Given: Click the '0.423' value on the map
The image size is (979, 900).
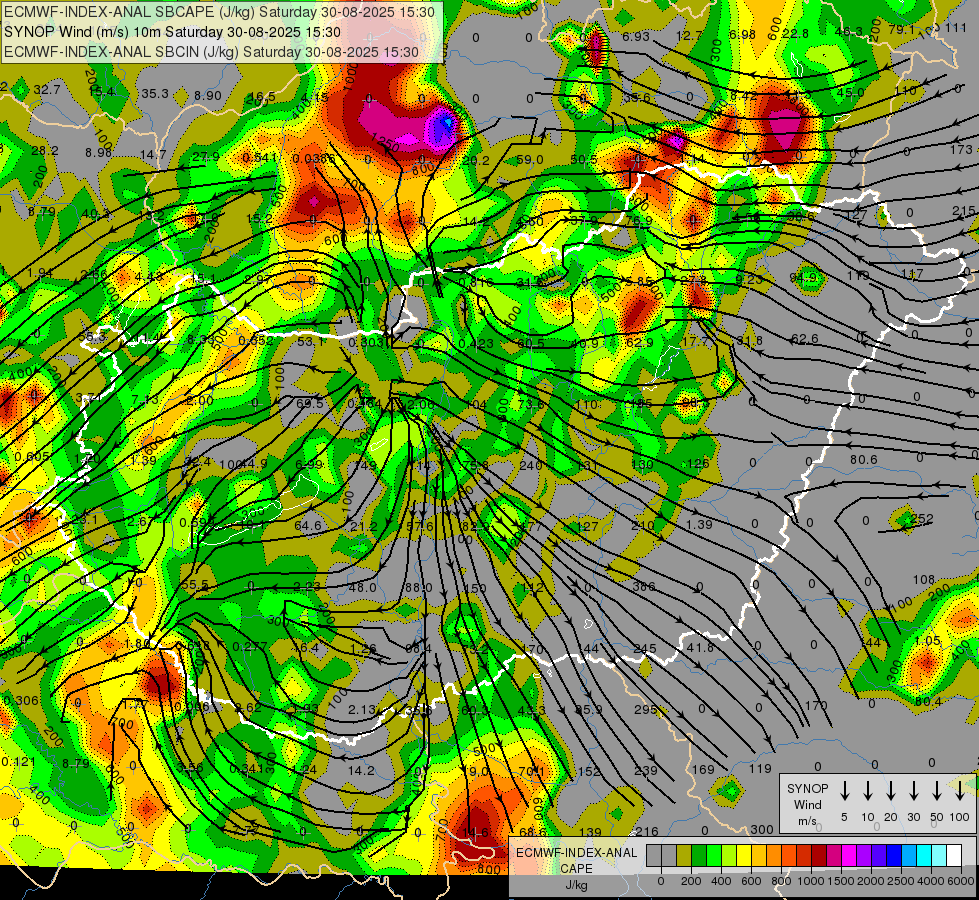Looking at the screenshot, I should pyautogui.click(x=476, y=343).
